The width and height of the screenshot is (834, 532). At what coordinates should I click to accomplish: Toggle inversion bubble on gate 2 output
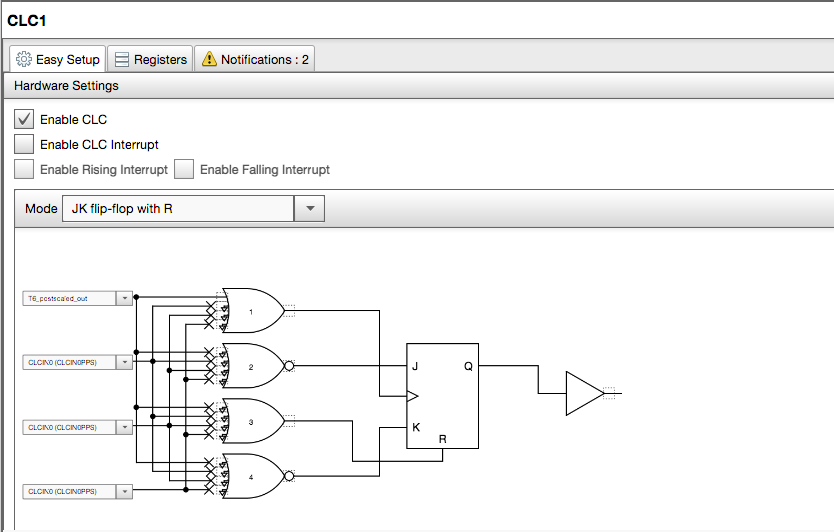(x=290, y=367)
